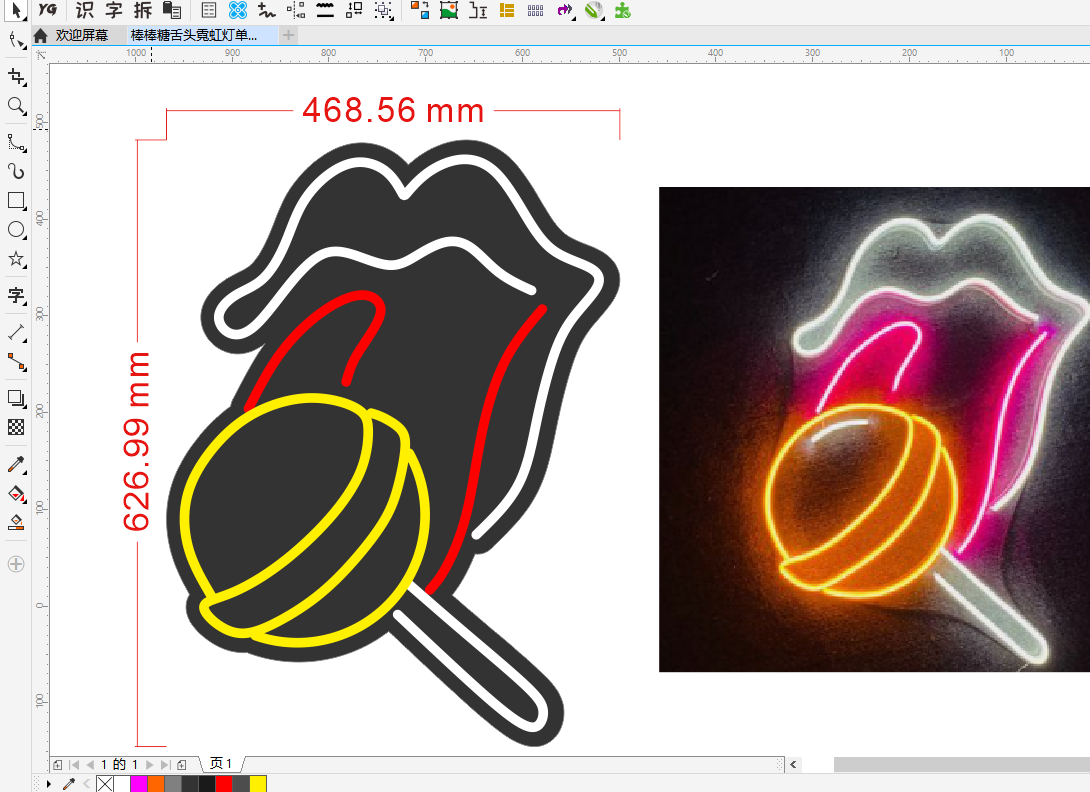Select the Ellipse tool
This screenshot has width=1090, height=792.
point(16,230)
